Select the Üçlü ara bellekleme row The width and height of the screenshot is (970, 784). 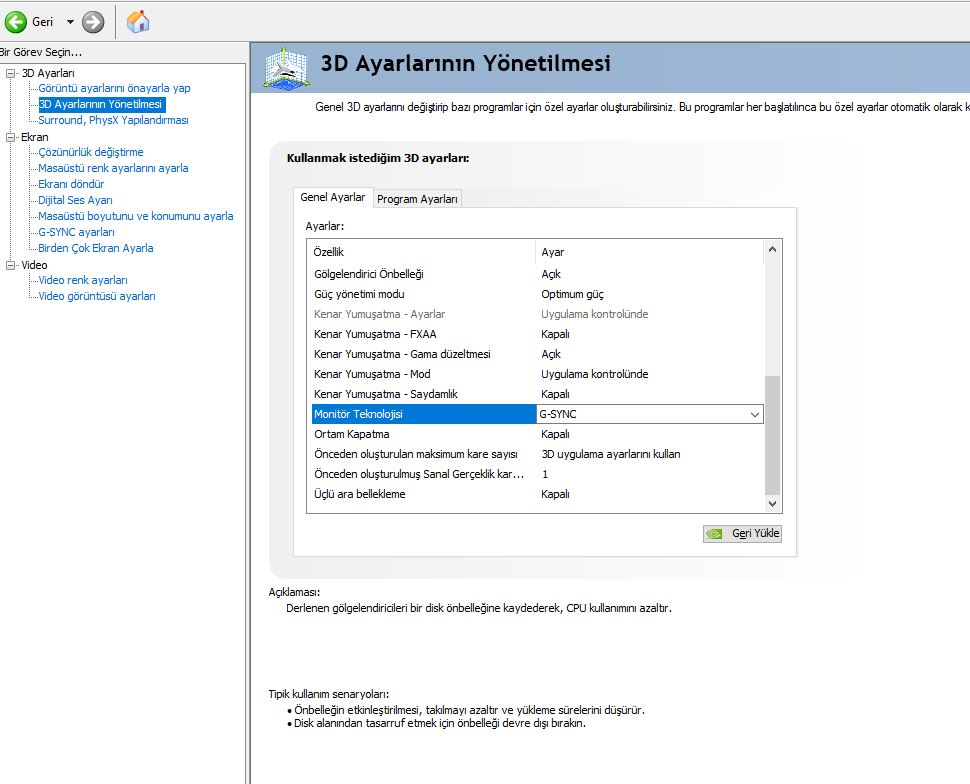536,494
